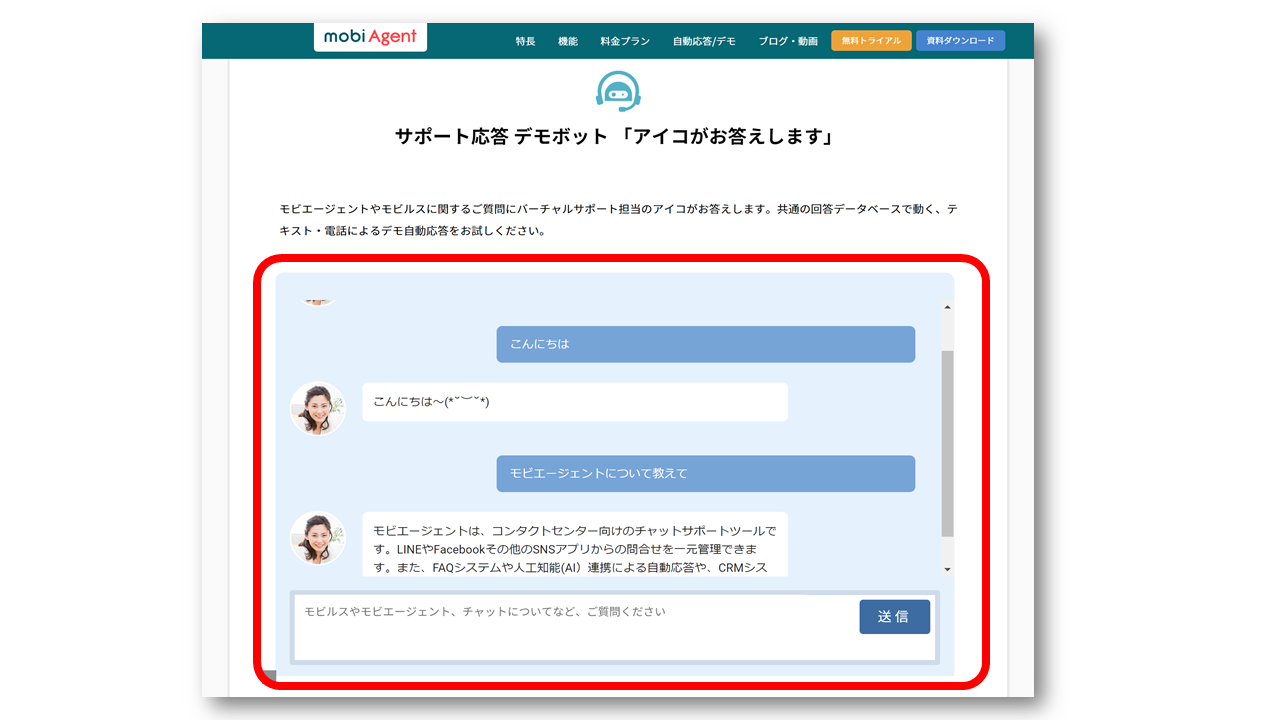
Task: Click the chat scrollbar down arrow
Action: [x=947, y=569]
